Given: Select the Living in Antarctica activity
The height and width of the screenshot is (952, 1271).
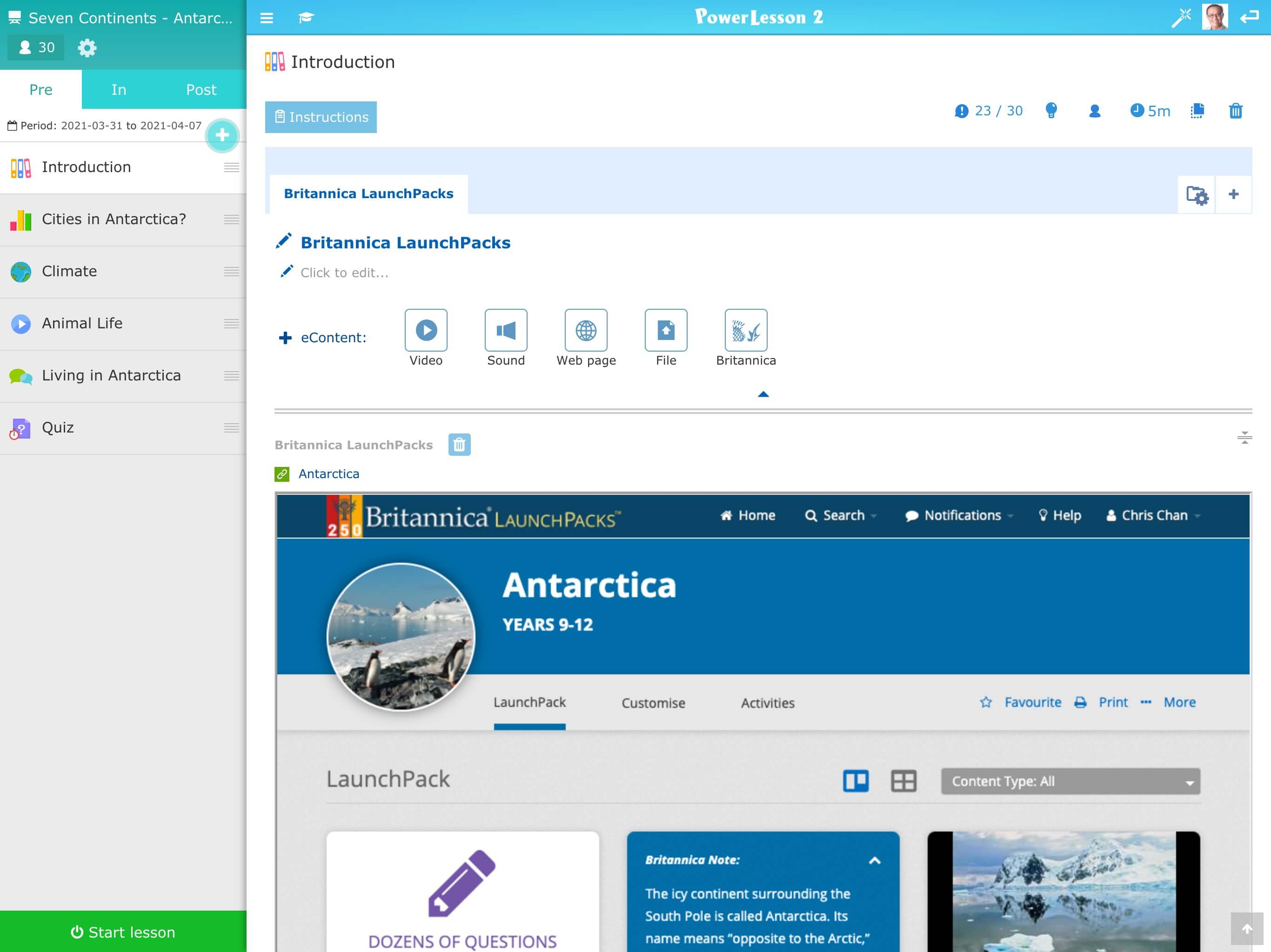Looking at the screenshot, I should pos(123,376).
